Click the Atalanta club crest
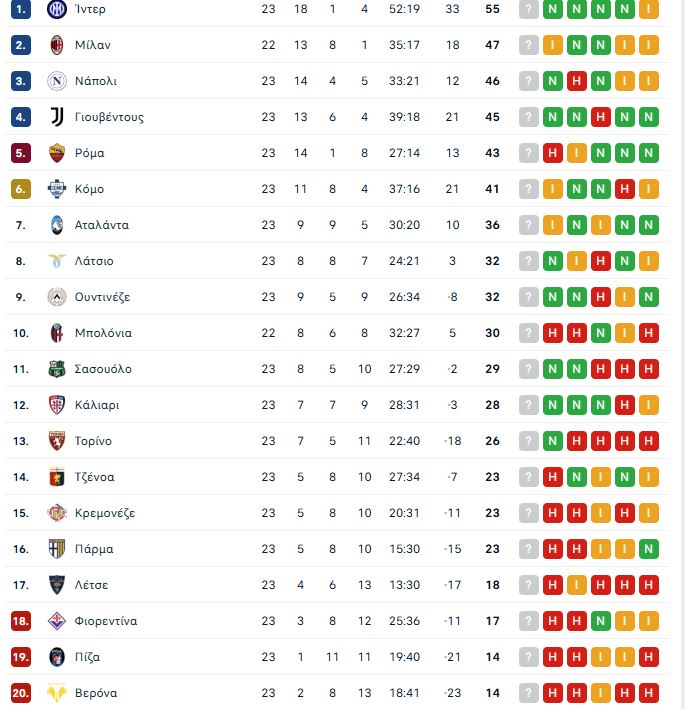The height and width of the screenshot is (709, 685). pos(56,225)
